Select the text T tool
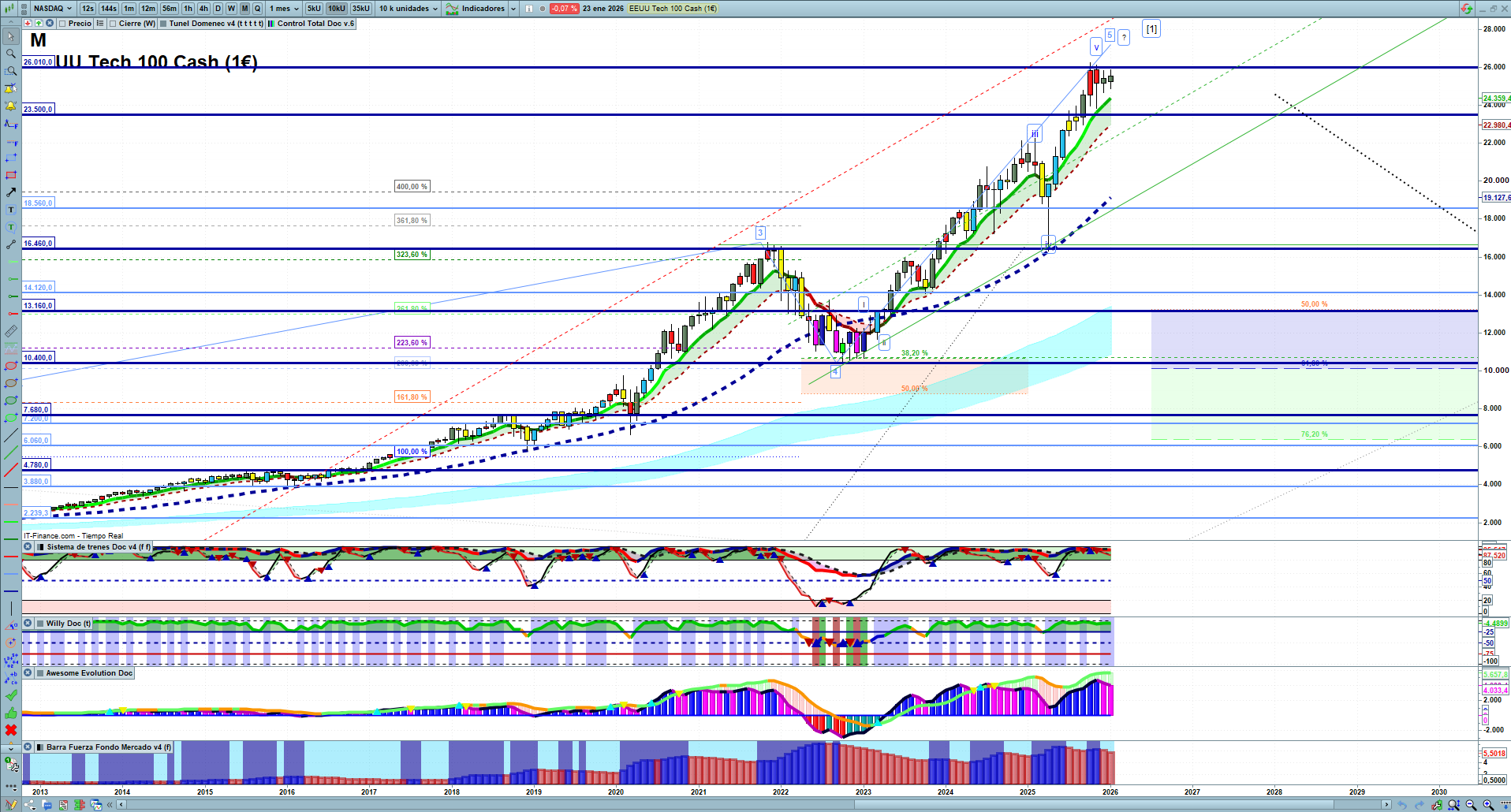1511x812 pixels. tap(11, 210)
